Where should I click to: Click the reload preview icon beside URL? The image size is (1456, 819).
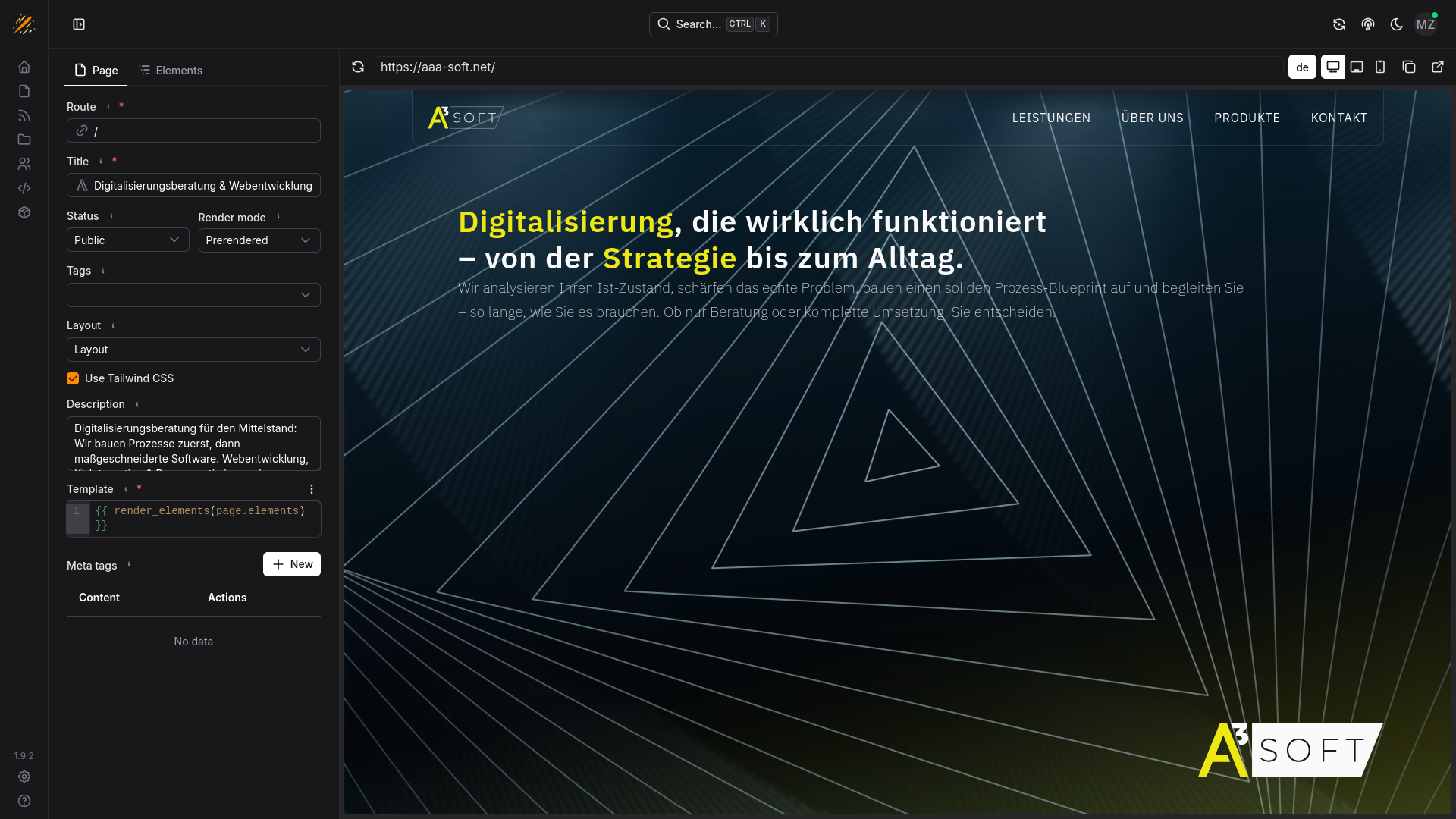coord(358,67)
